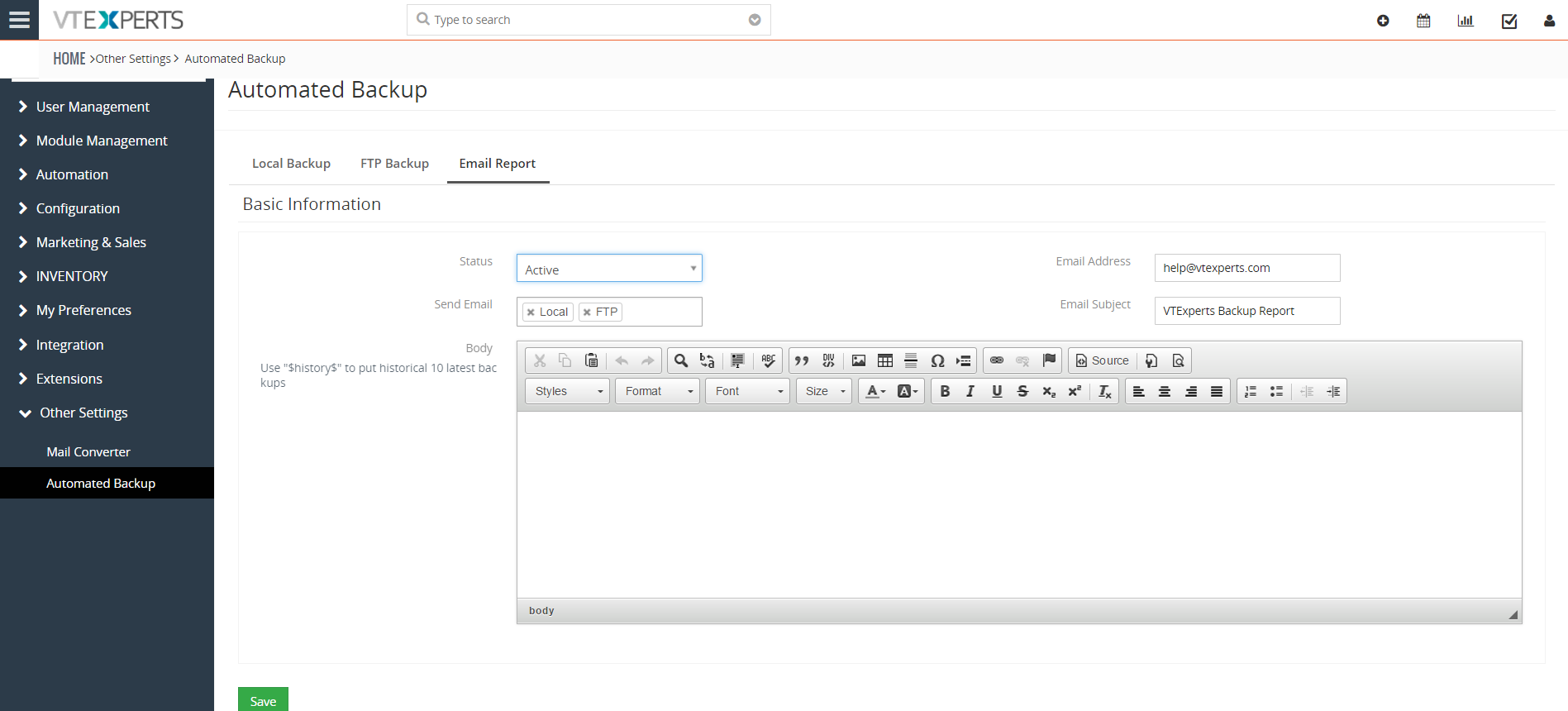Preview the email body document
Viewport: 1568px width, 711px height.
coord(1178,360)
